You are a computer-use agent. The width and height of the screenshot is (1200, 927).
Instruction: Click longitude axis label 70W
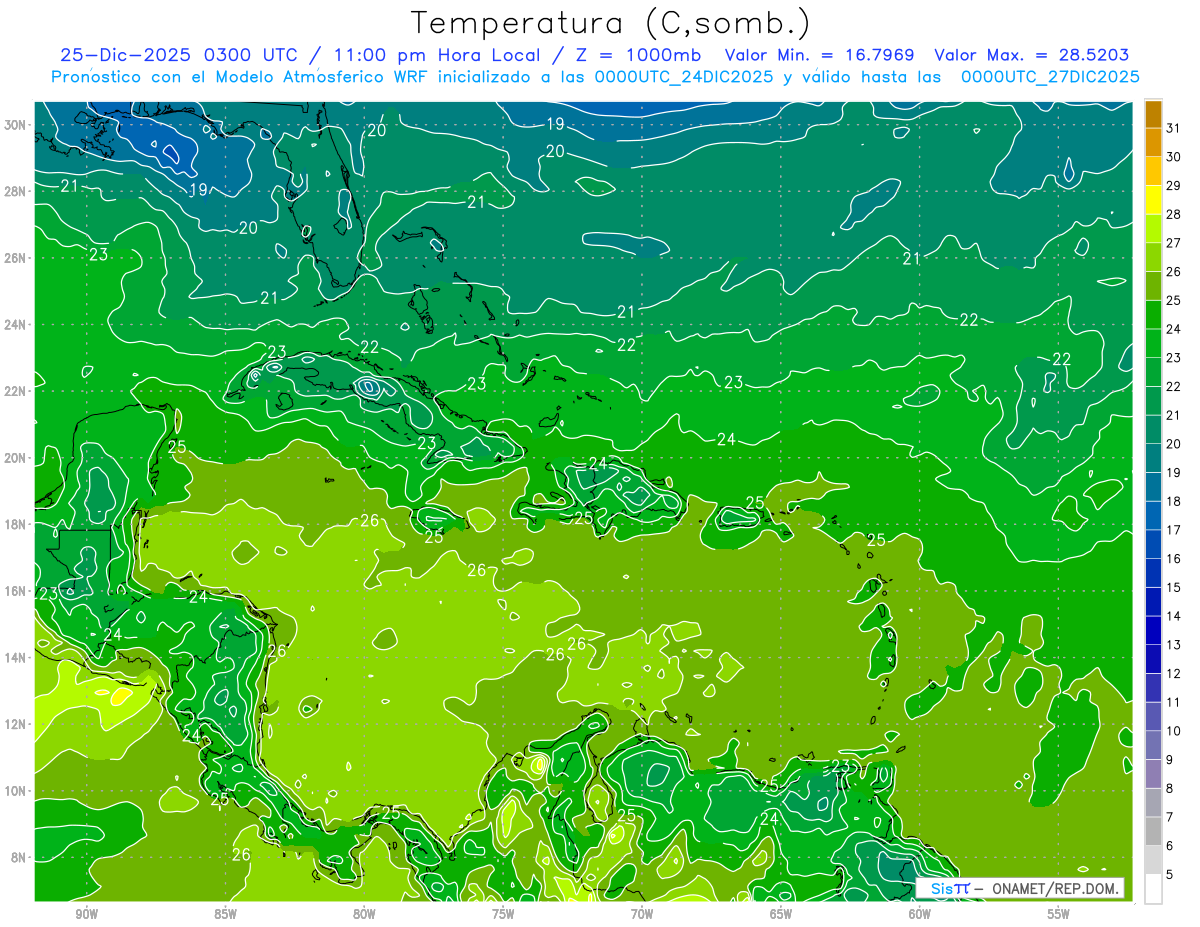(642, 914)
